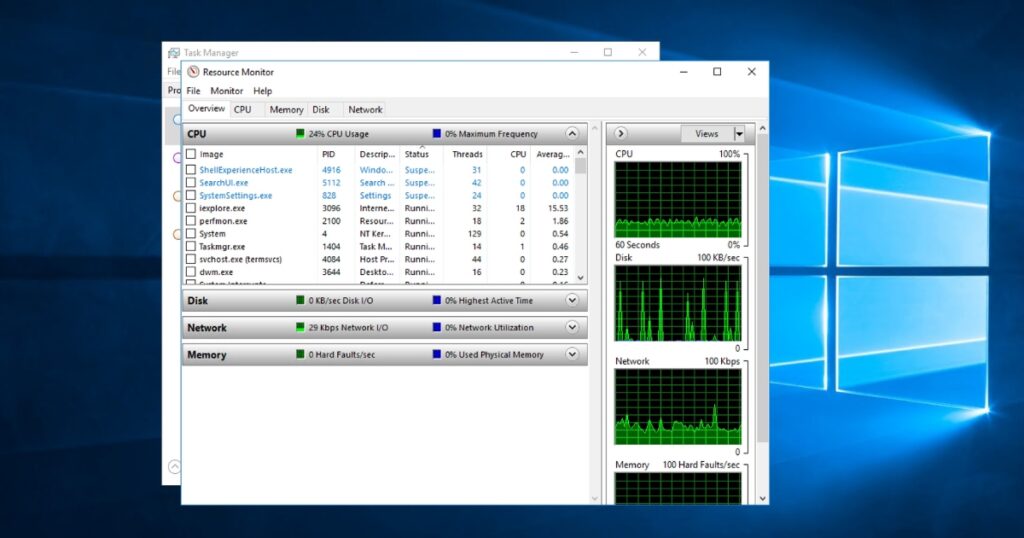
Task: Click the Views button
Action: click(707, 134)
